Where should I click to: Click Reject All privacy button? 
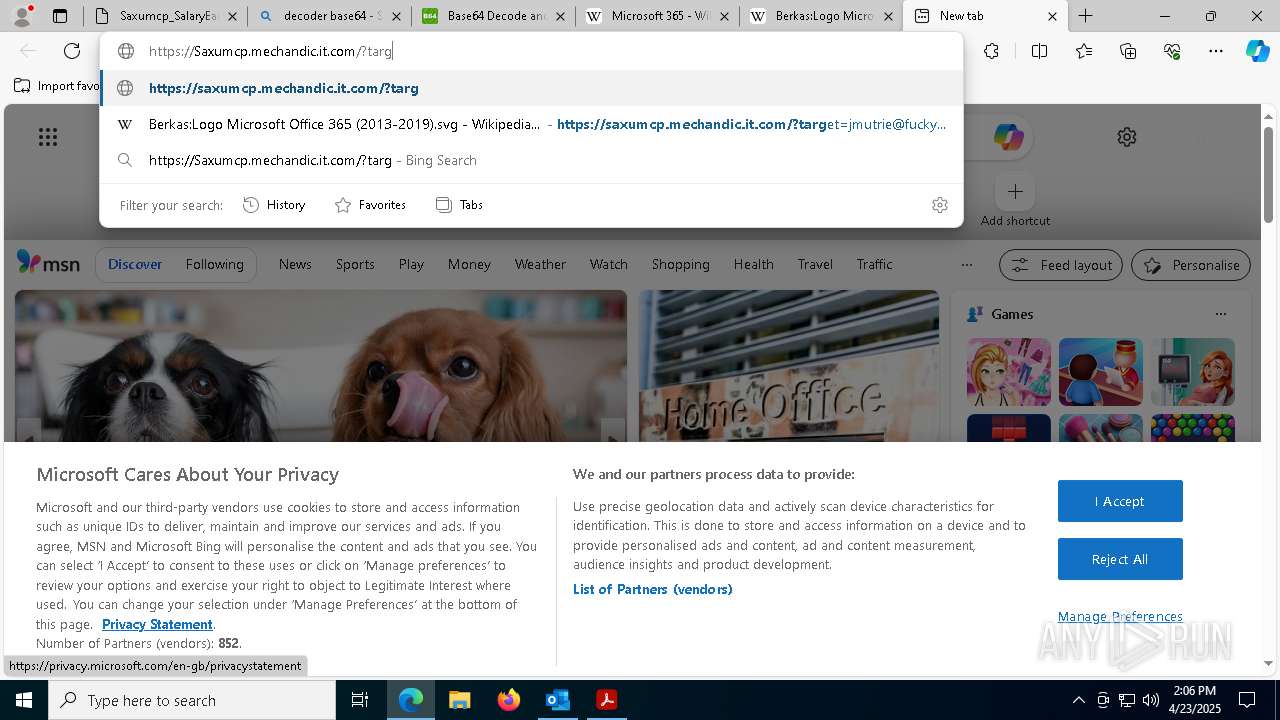coord(1120,559)
